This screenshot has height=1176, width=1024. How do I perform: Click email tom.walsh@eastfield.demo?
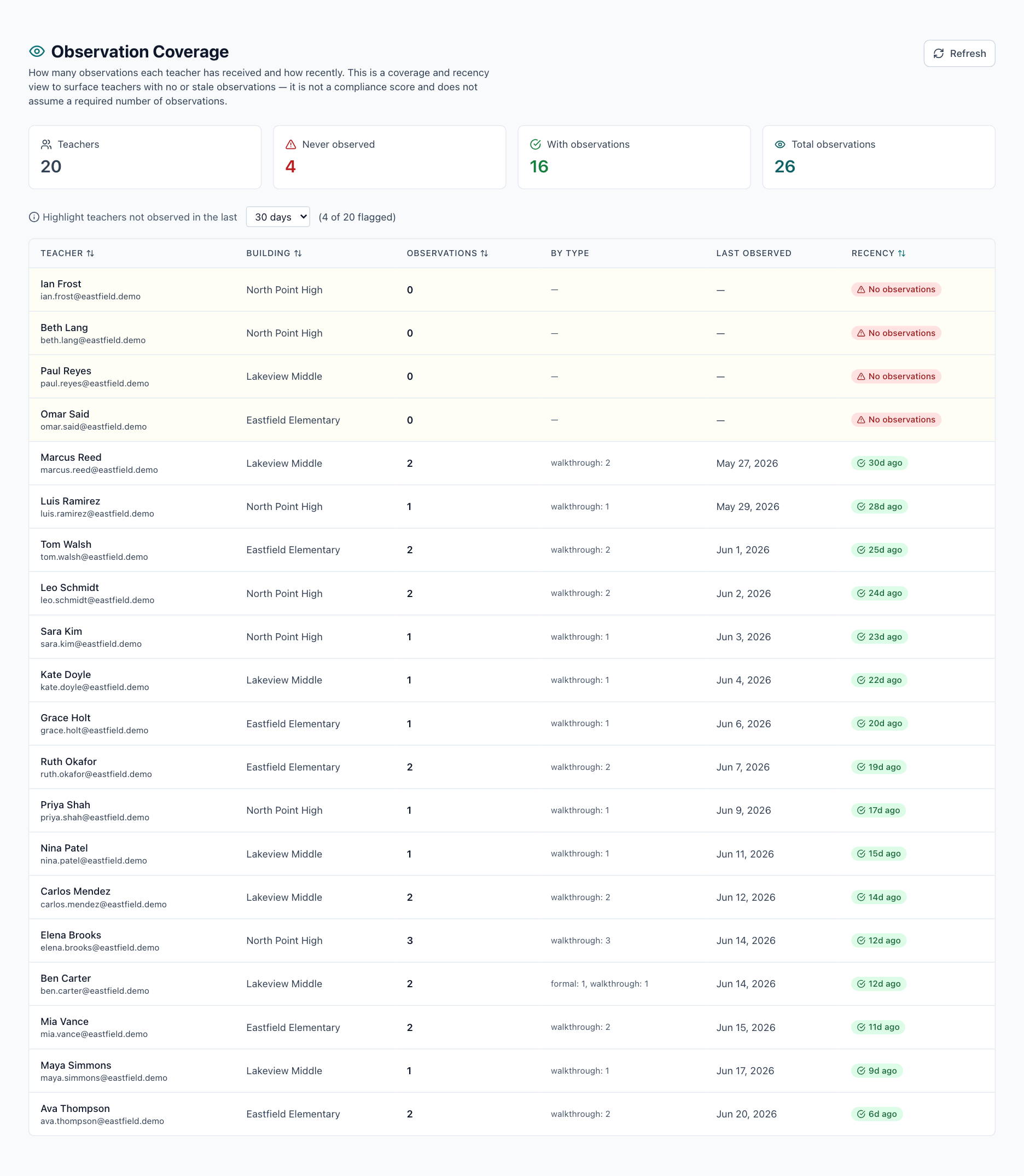coord(94,557)
